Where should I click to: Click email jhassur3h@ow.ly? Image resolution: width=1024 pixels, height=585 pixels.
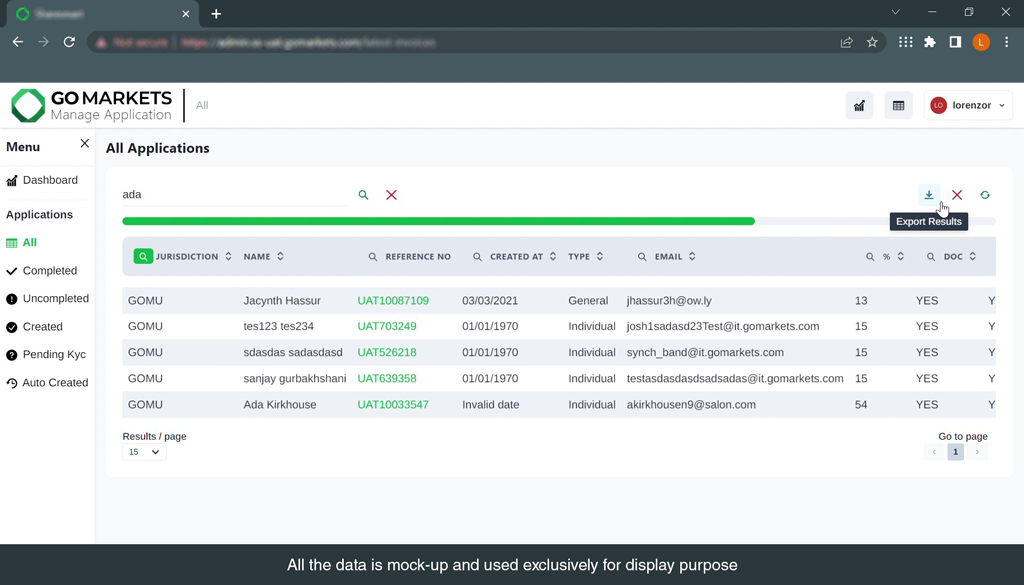click(x=669, y=300)
